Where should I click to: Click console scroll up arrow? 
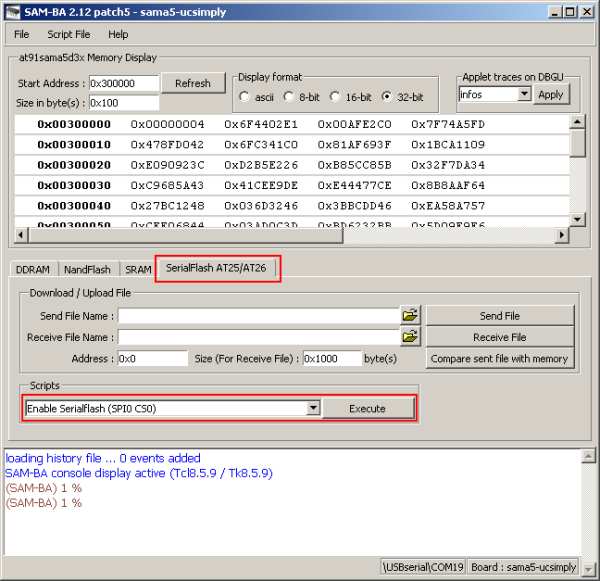click(588, 456)
